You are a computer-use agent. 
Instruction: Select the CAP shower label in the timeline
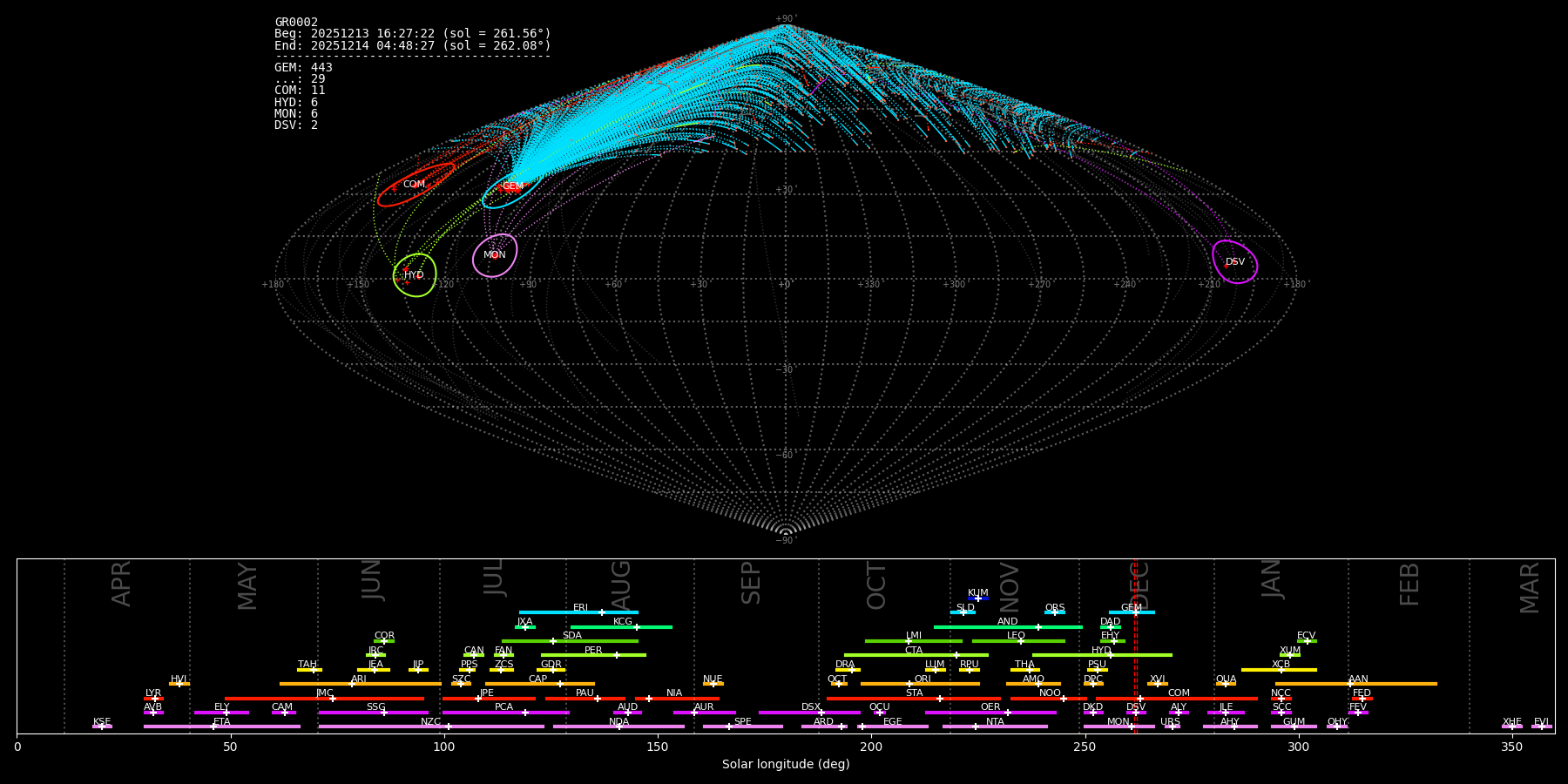[x=538, y=679]
